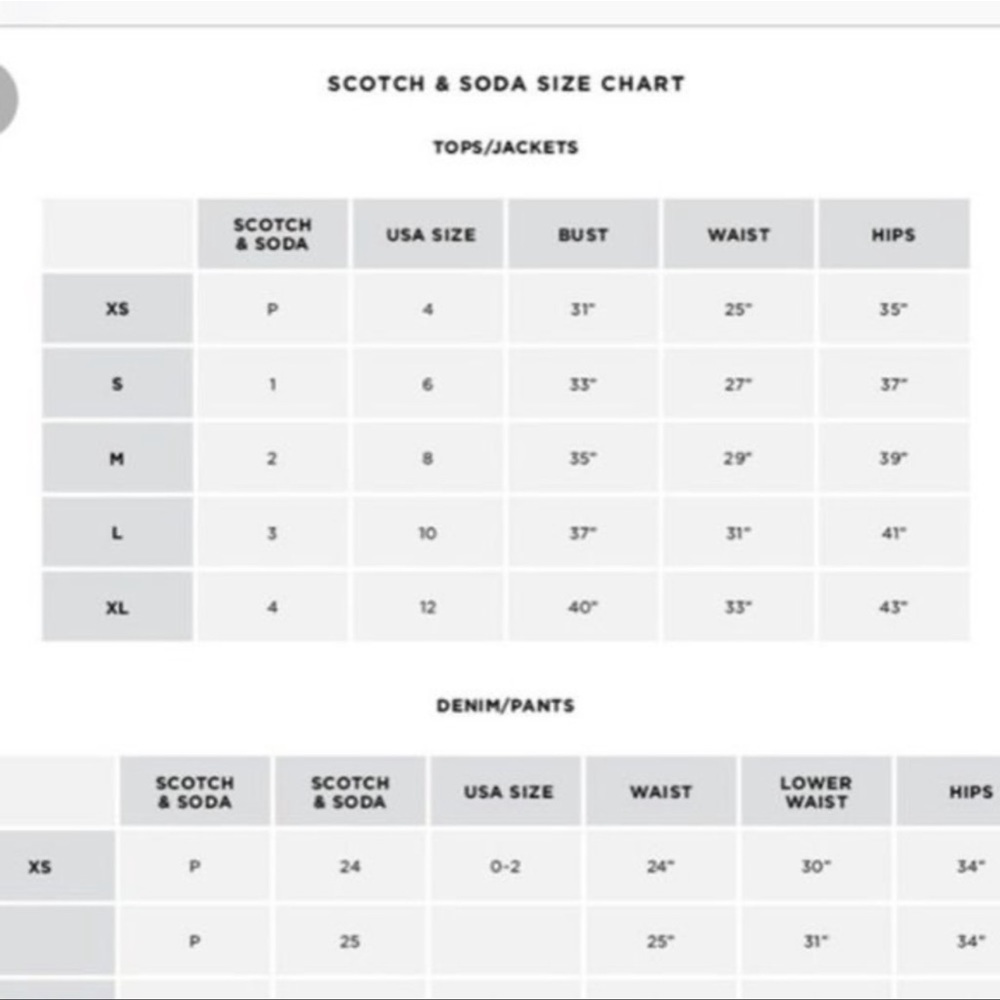Click the Scotch & Soda Size Chart title

pos(506,84)
